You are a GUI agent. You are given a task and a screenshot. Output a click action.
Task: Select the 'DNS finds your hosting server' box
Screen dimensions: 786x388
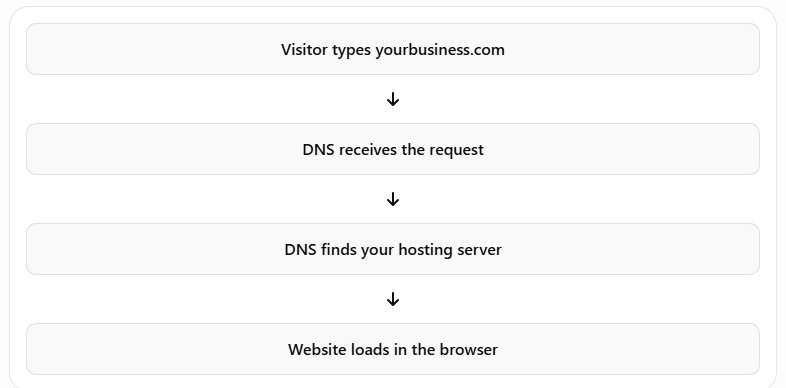click(393, 249)
